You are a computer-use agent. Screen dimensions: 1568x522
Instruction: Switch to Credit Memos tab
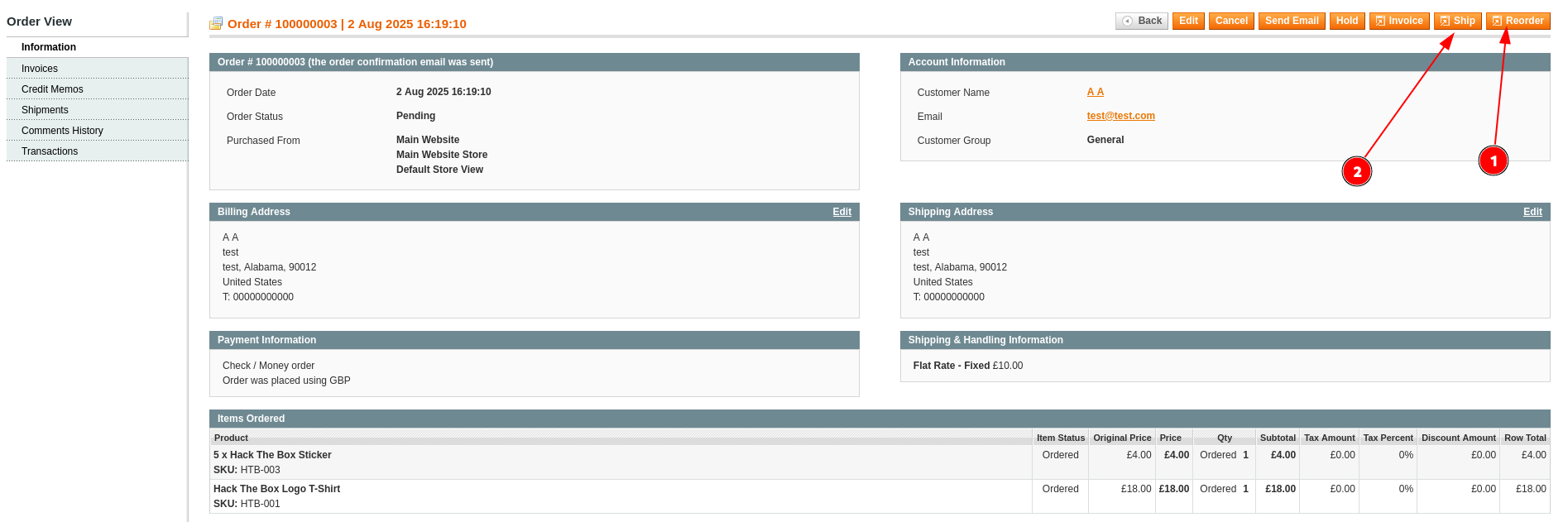pyautogui.click(x=52, y=89)
